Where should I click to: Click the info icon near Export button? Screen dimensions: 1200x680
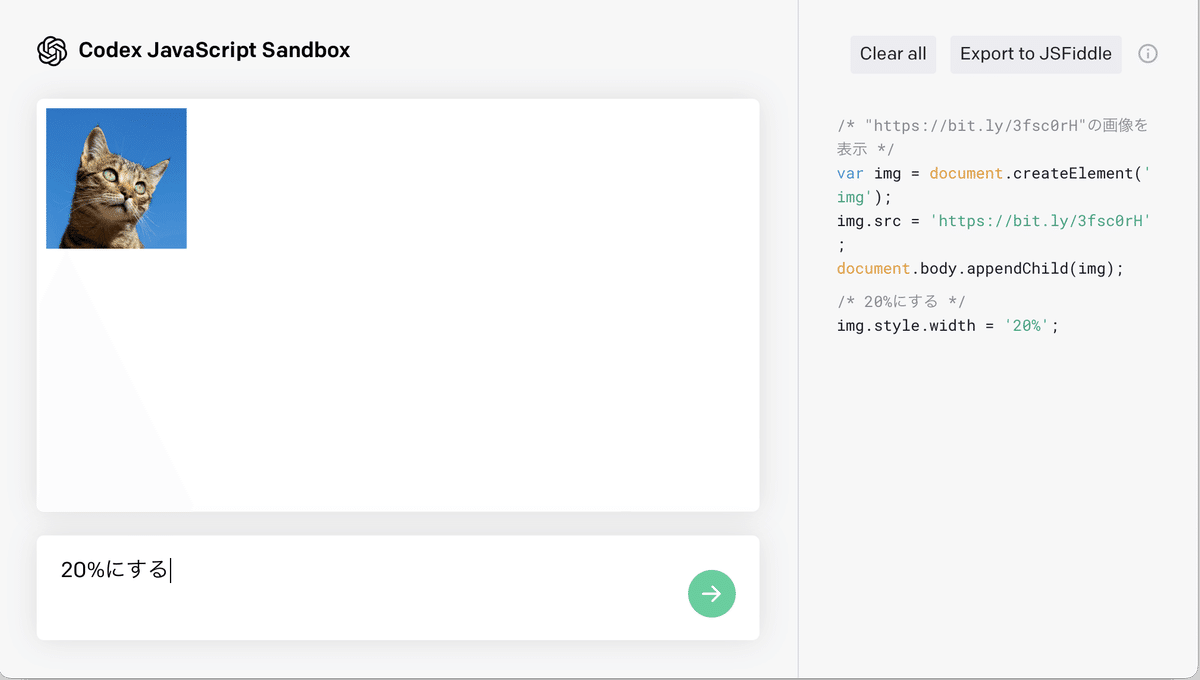(1148, 54)
